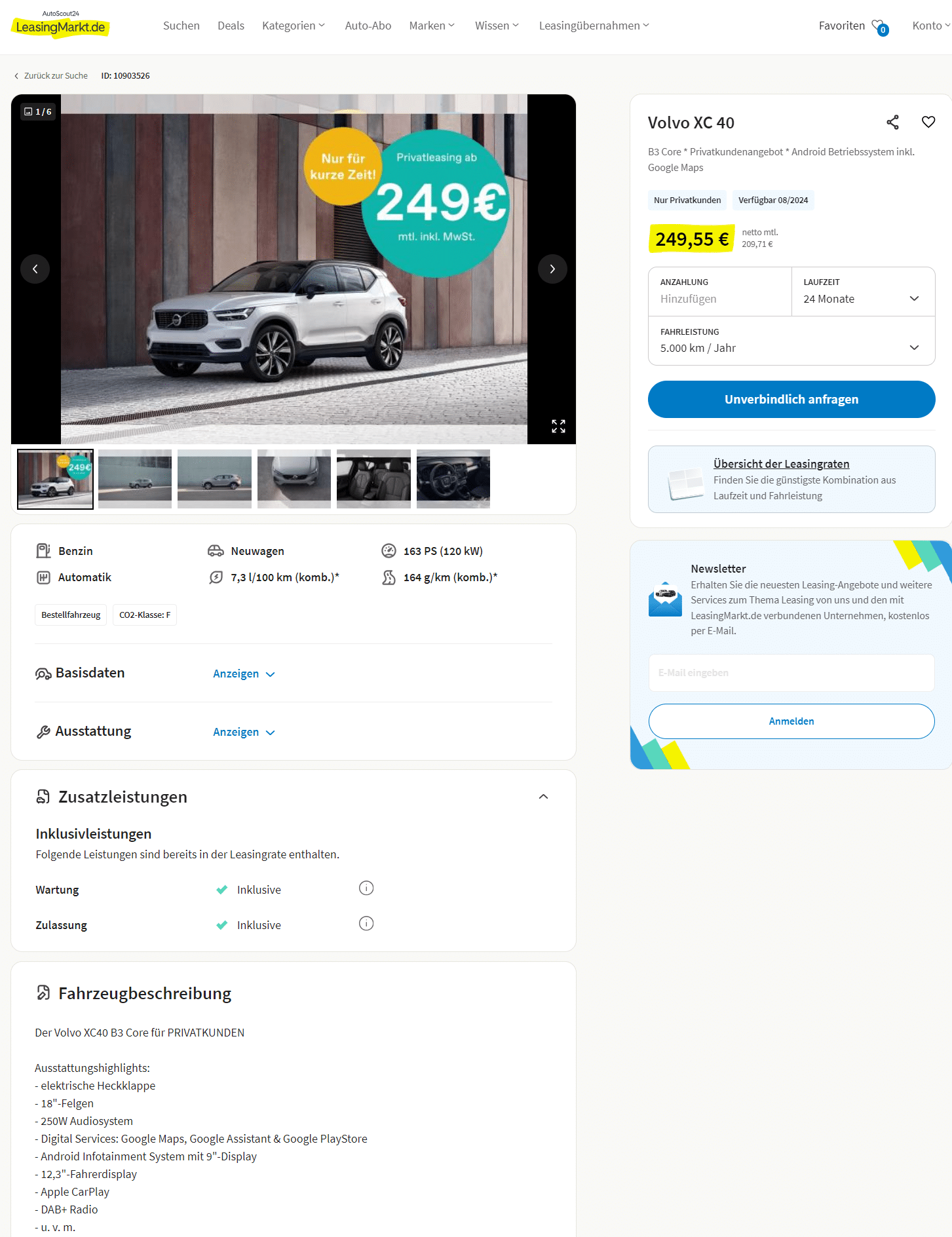The width and height of the screenshot is (952, 1237).
Task: Click info icon next to Zulassung
Action: (x=366, y=924)
